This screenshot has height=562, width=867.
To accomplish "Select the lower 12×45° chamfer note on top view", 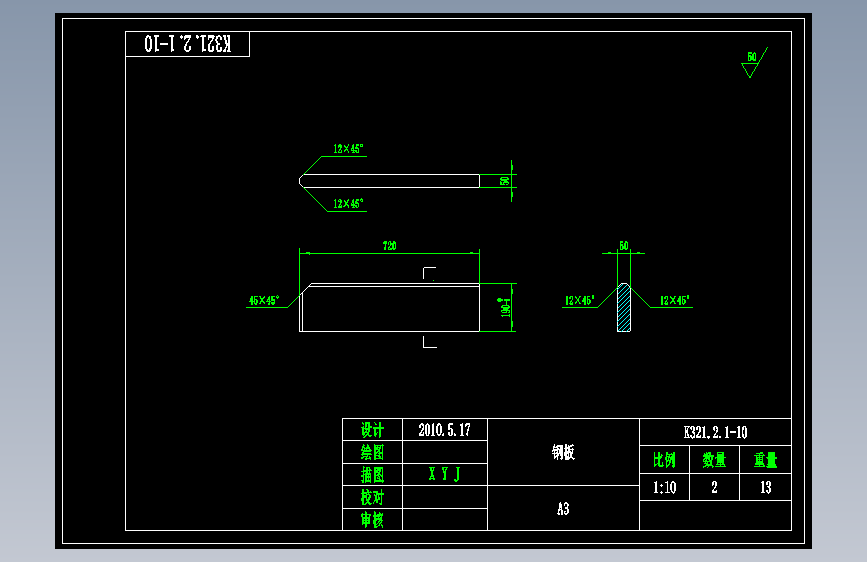I will 348,204.
